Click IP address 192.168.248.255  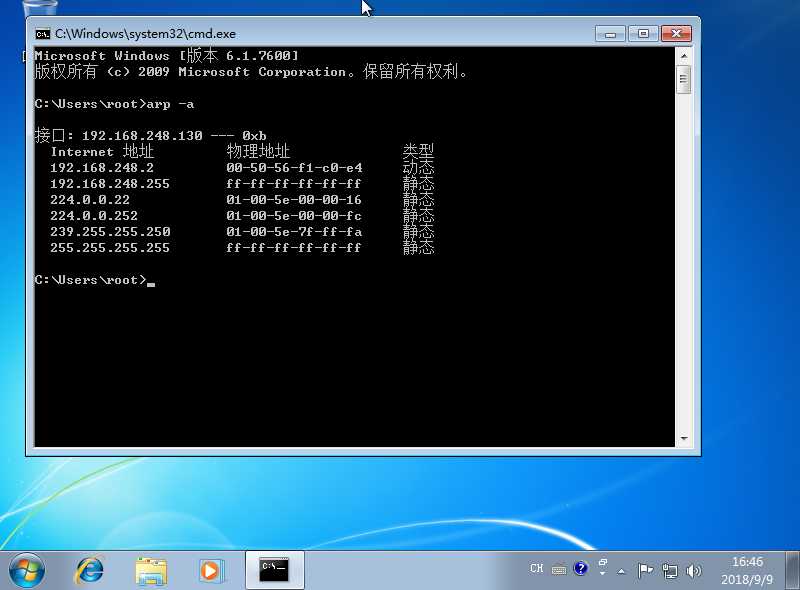[110, 184]
